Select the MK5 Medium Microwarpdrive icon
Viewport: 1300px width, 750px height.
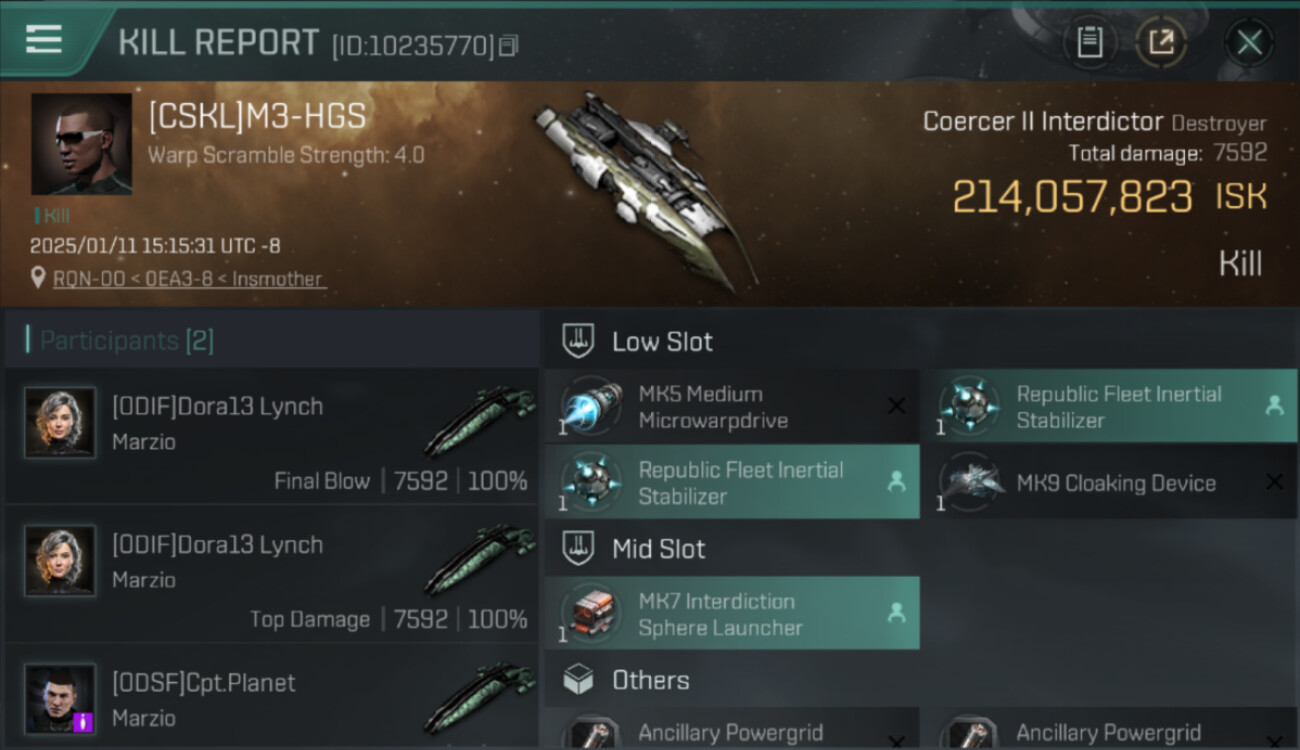[x=592, y=407]
